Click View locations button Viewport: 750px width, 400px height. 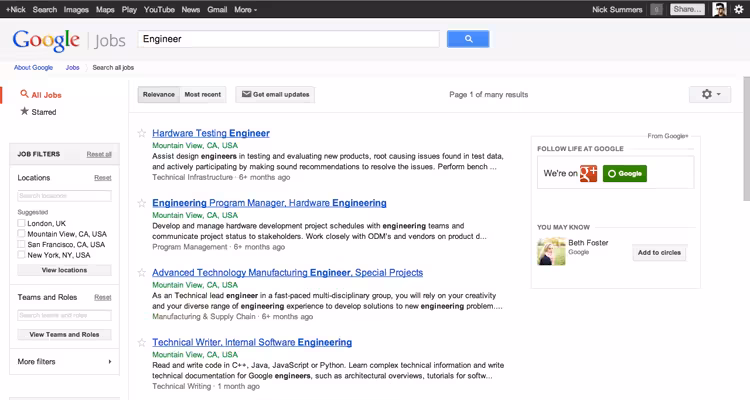click(65, 270)
